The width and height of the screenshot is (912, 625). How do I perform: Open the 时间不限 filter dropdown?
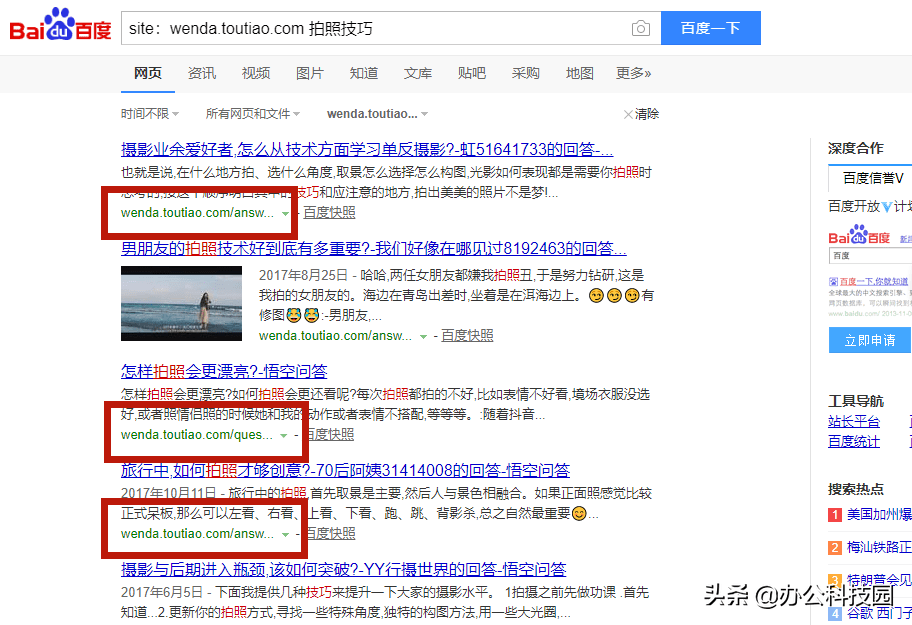pyautogui.click(x=150, y=114)
